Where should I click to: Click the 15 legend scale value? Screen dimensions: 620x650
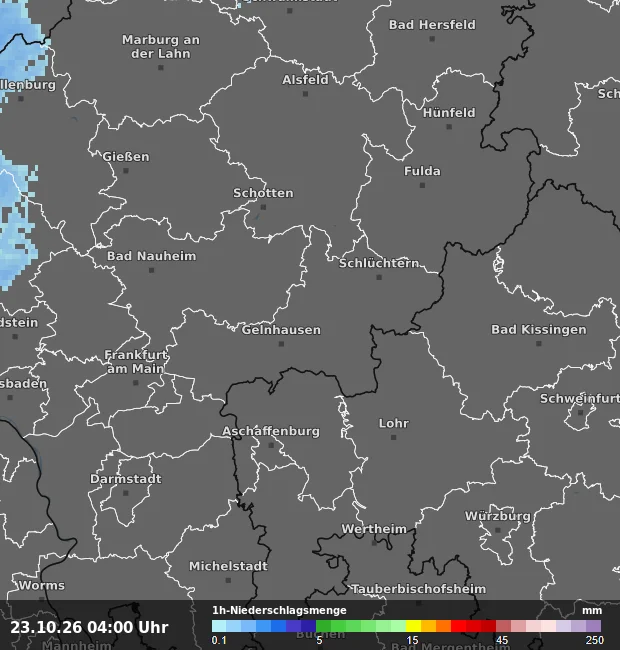[x=412, y=640]
